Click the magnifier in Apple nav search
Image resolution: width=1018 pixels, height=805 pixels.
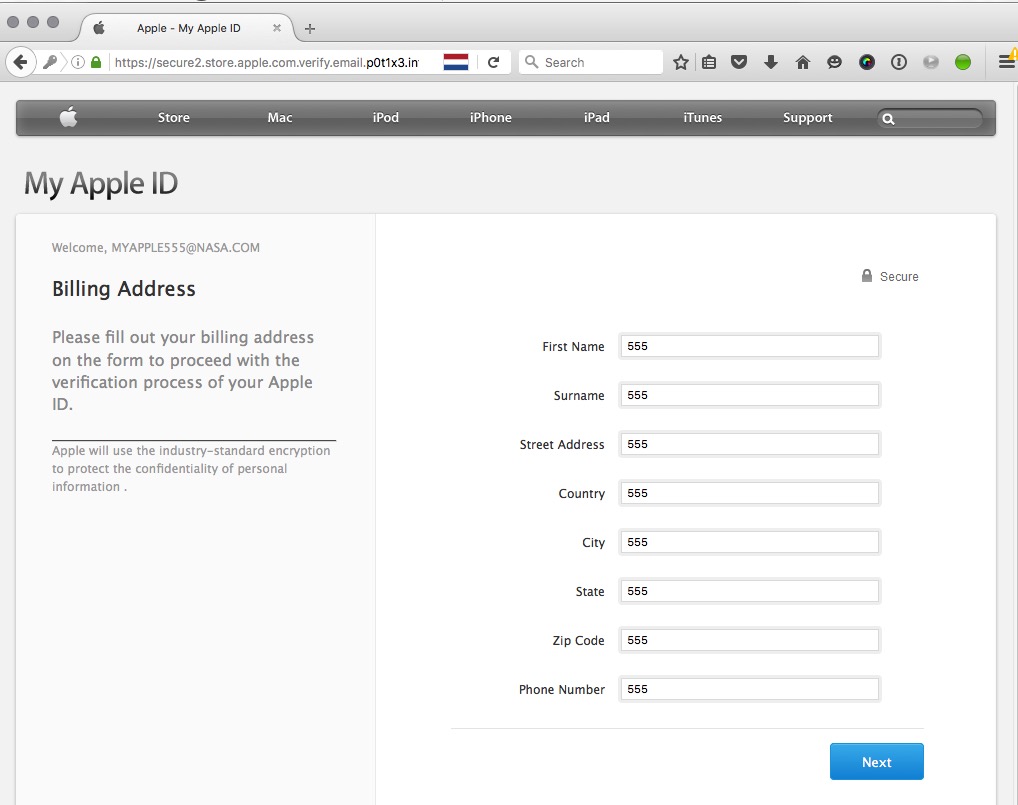pyautogui.click(x=888, y=119)
